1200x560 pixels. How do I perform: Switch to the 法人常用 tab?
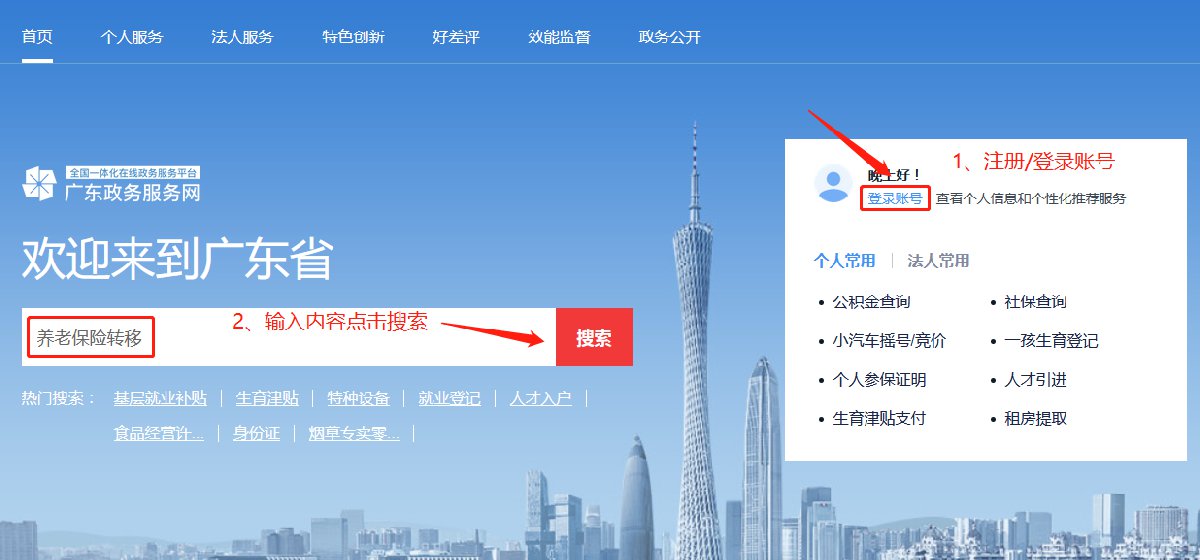pos(938,261)
